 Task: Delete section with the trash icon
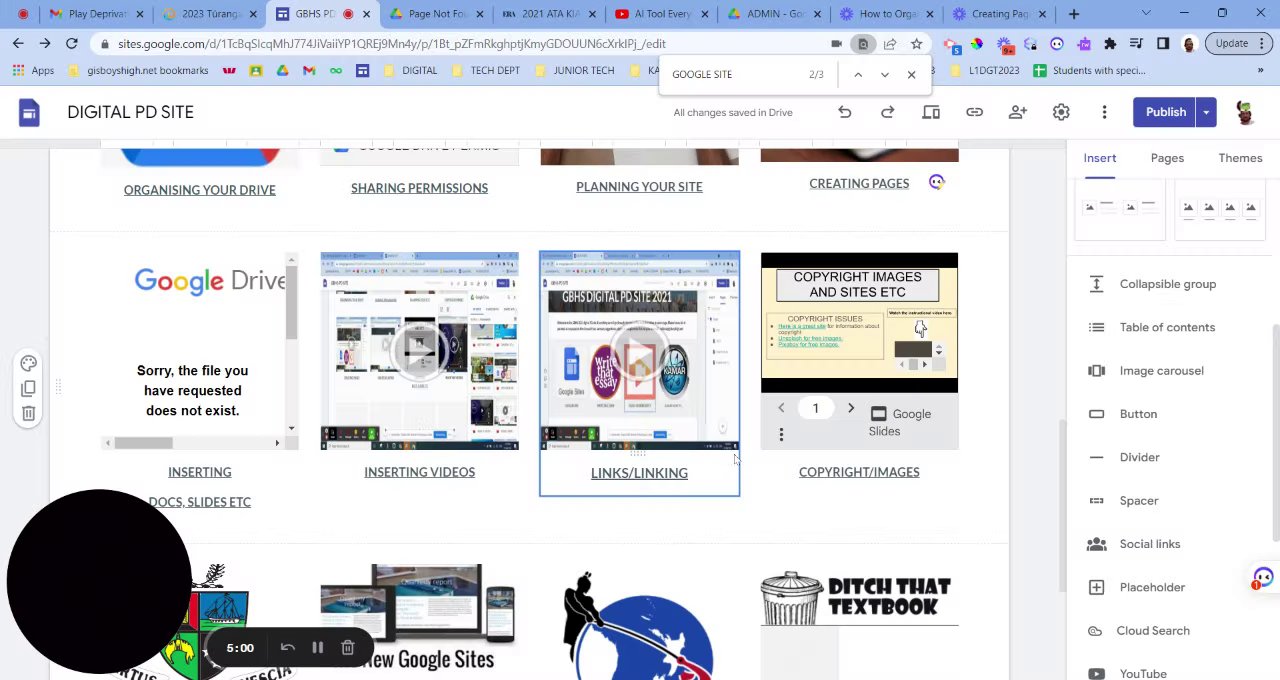[28, 413]
